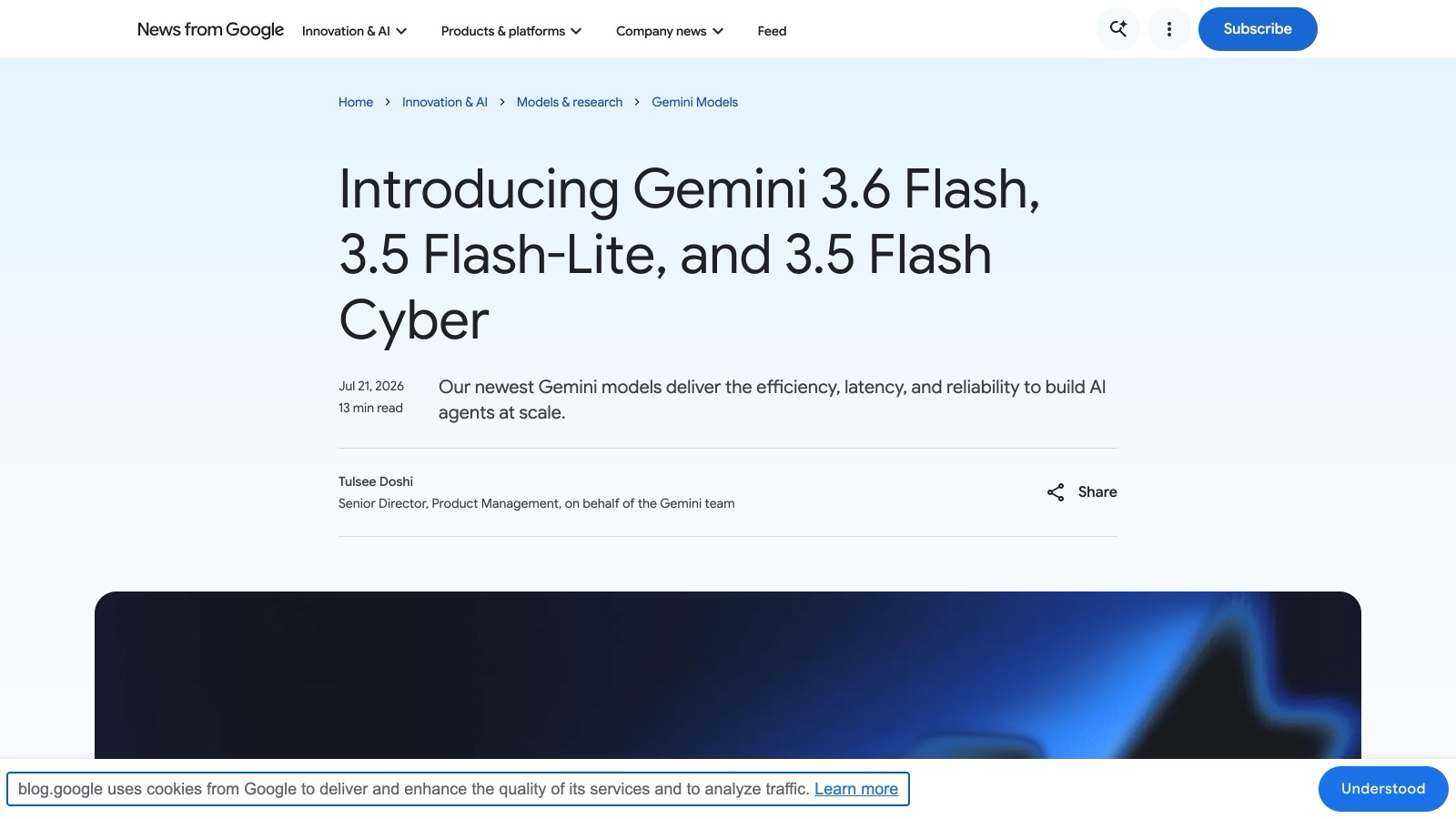This screenshot has height=819, width=1456.
Task: Click the cookie notice text about blog.google
Action: [414, 789]
